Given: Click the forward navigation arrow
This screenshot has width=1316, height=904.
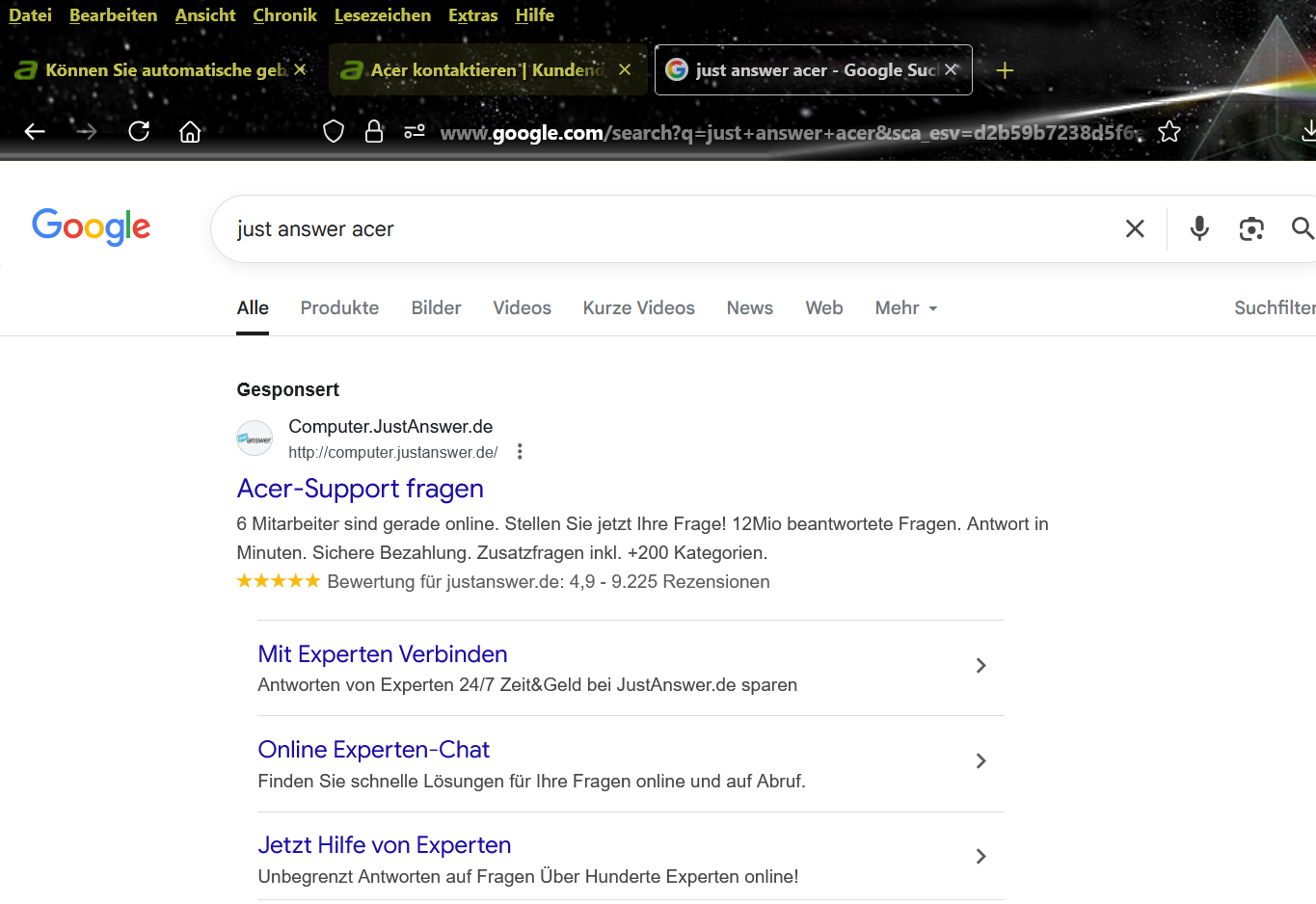Looking at the screenshot, I should 87,132.
